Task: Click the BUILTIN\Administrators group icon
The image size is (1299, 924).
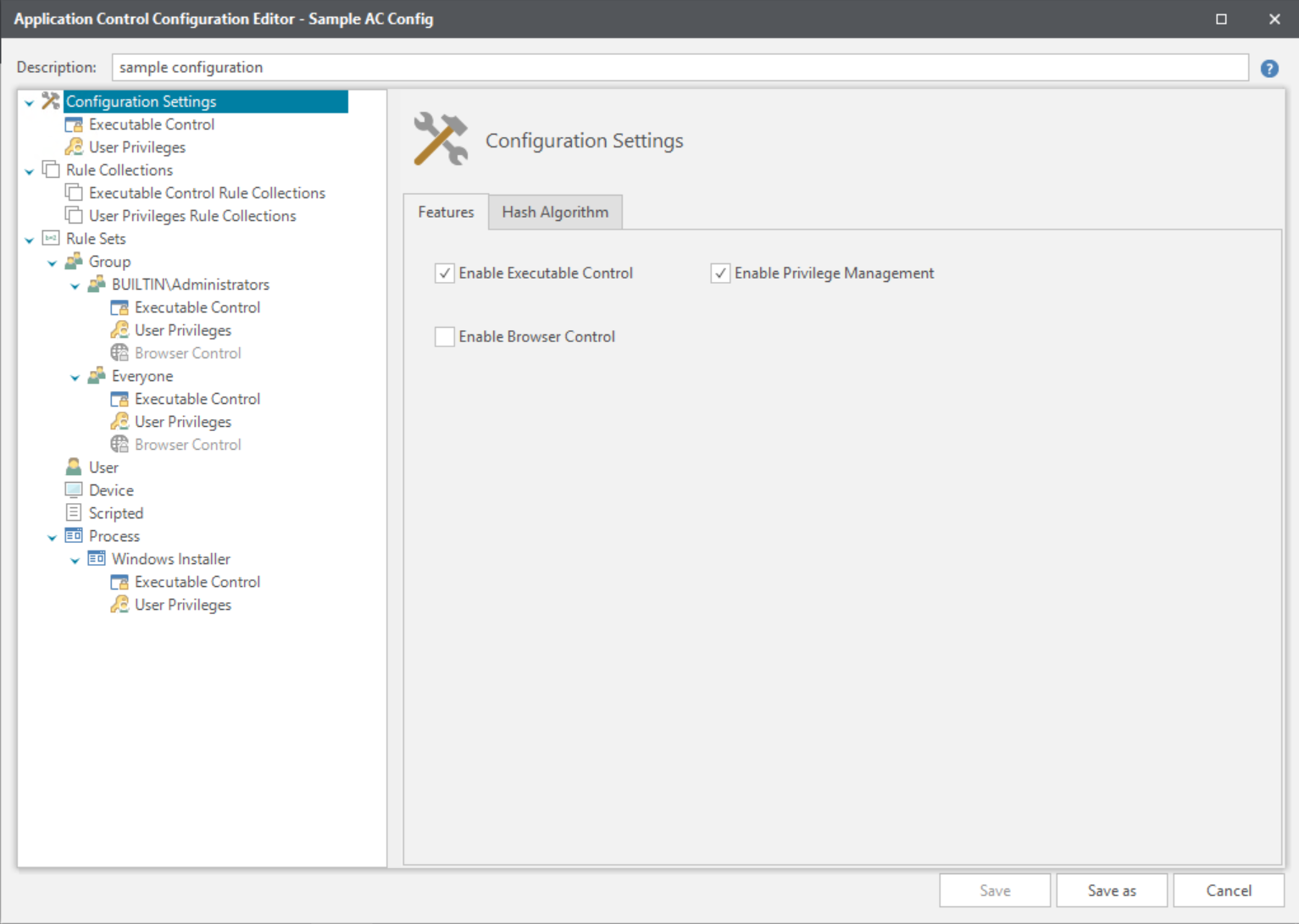Action: click(x=97, y=285)
